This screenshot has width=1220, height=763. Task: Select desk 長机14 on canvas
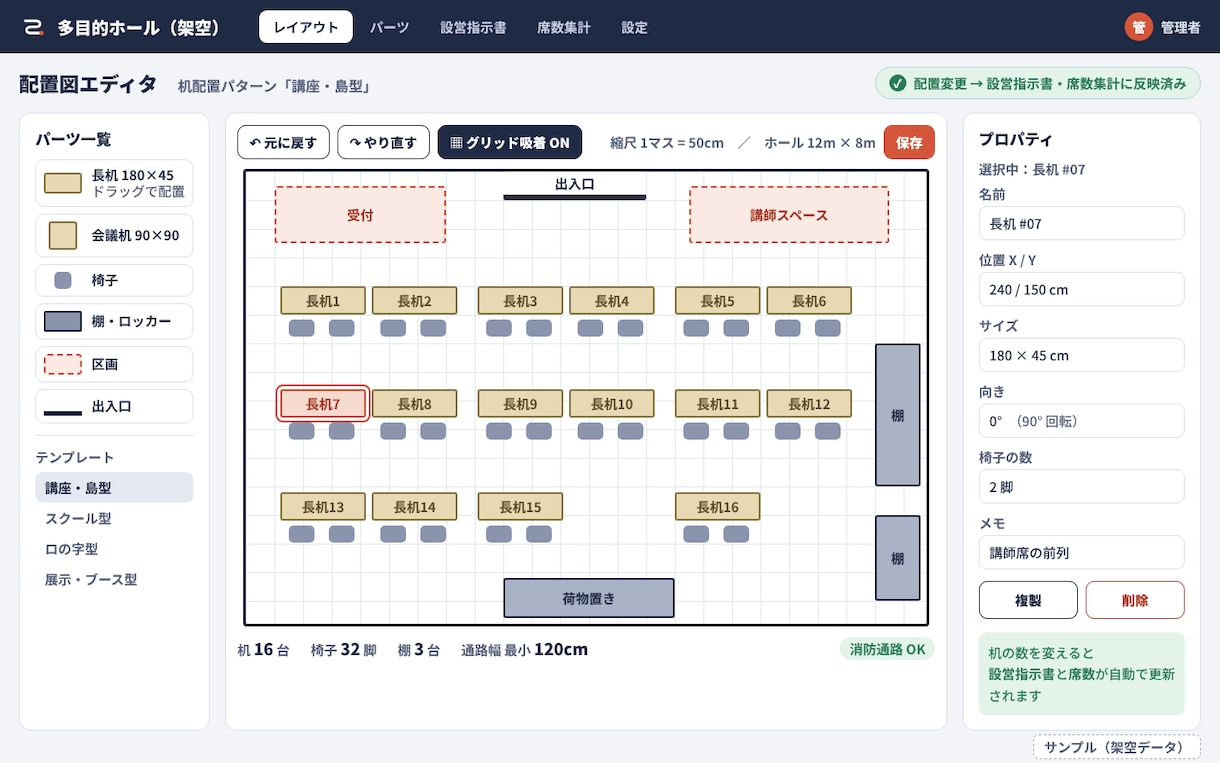[x=414, y=507]
